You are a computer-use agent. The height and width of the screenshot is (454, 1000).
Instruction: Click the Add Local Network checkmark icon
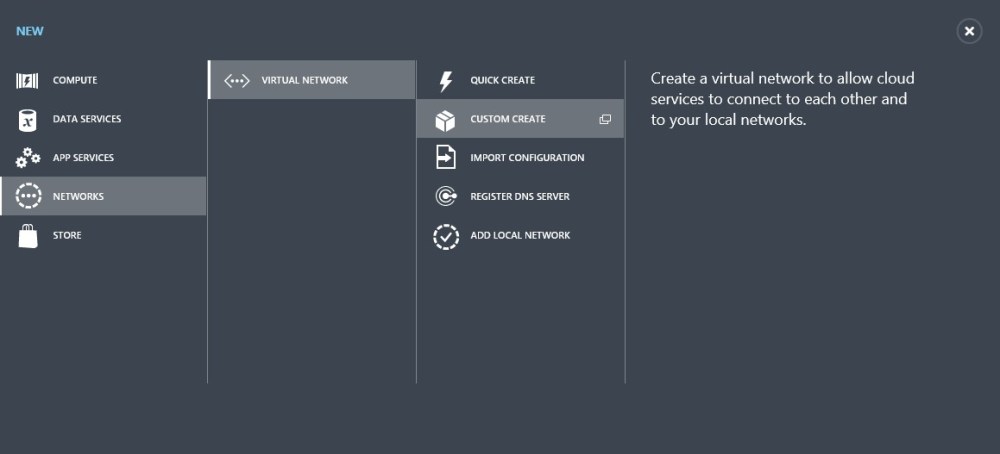[446, 237]
